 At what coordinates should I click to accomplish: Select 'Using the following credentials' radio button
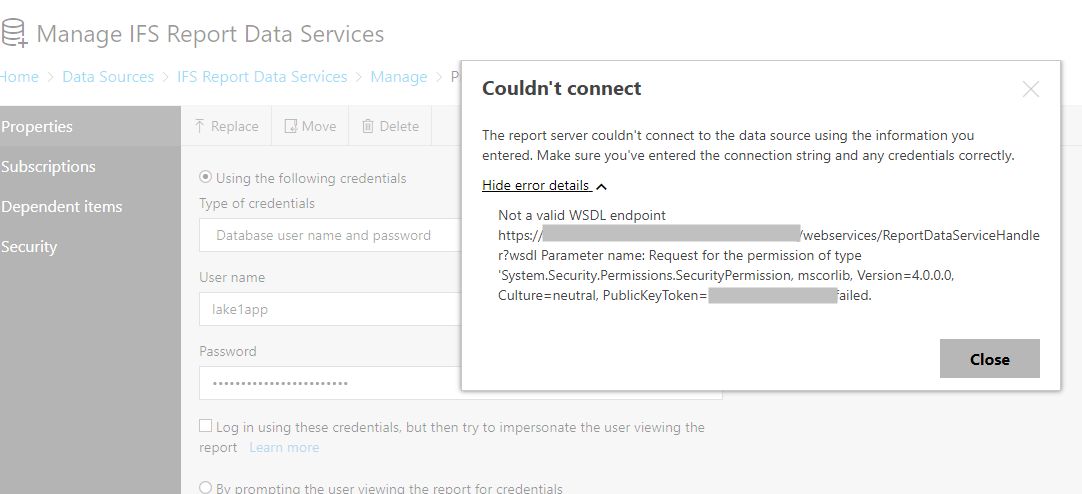(x=205, y=177)
